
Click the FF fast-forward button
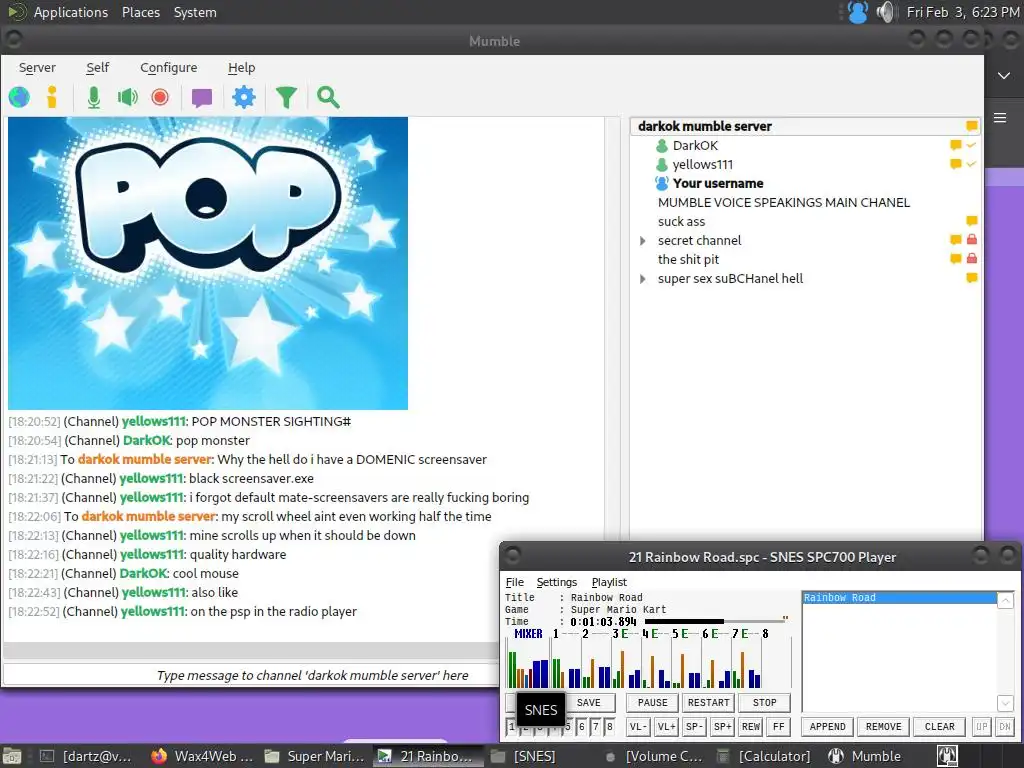[x=778, y=726]
